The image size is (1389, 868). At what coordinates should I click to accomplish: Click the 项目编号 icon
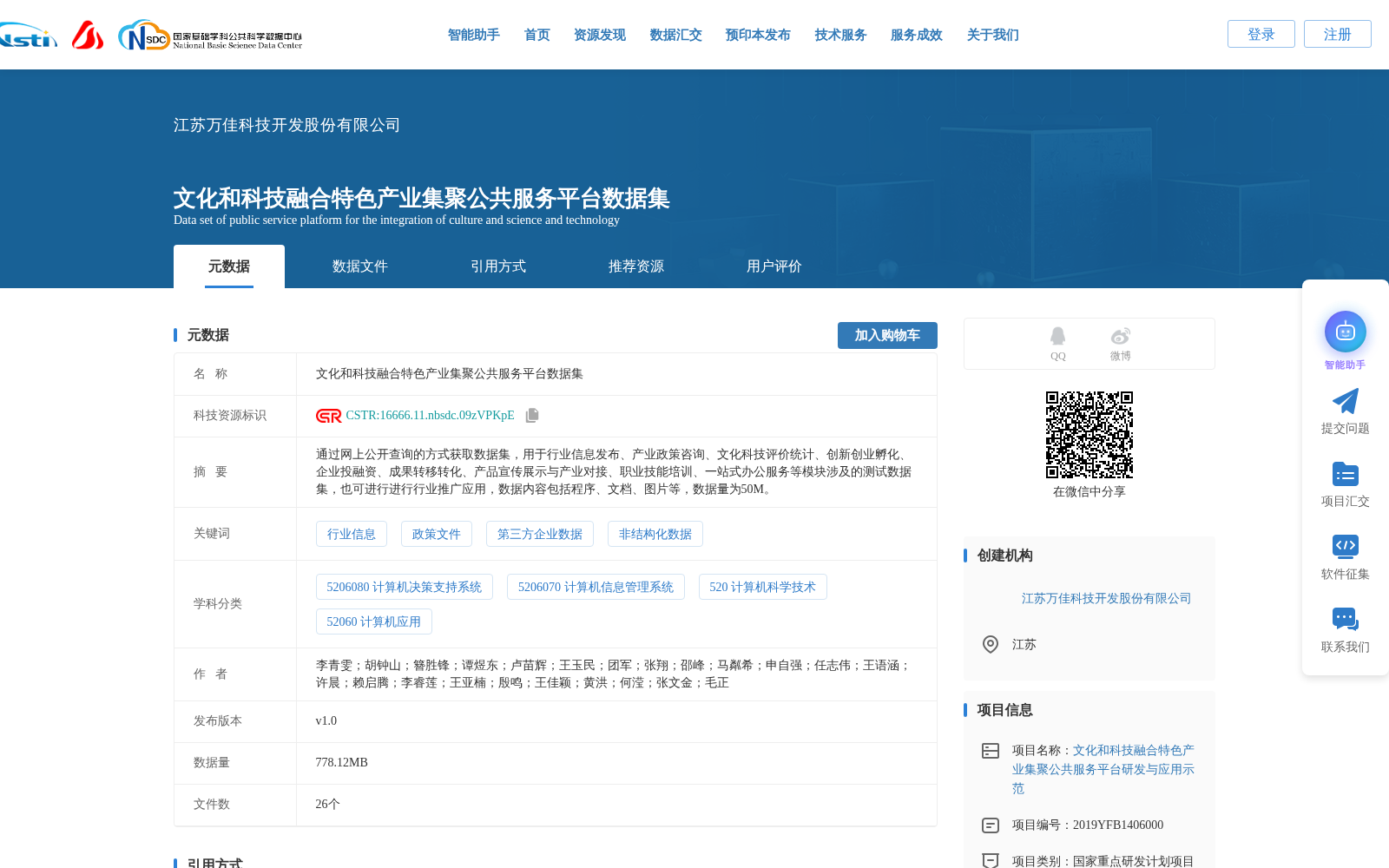coord(991,825)
